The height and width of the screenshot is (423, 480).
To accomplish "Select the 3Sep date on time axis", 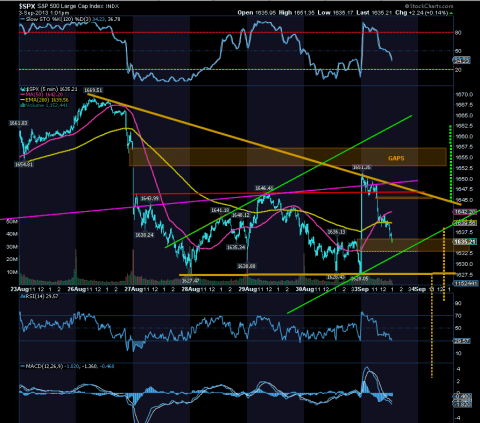I will [x=362, y=289].
